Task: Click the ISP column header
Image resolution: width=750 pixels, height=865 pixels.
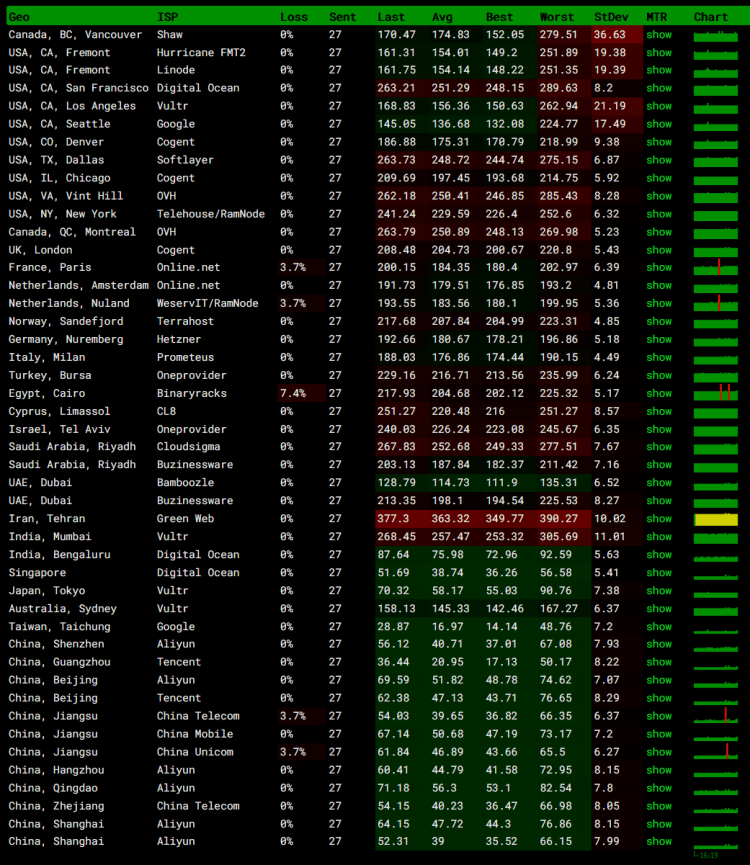Action: (168, 17)
